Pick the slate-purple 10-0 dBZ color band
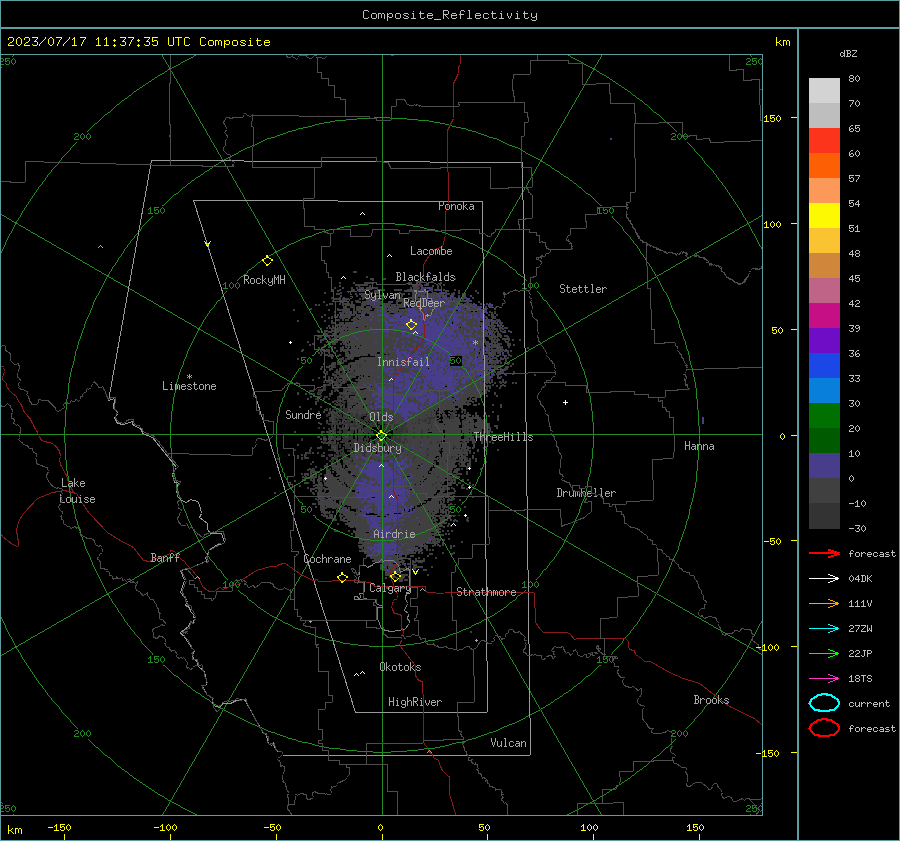The width and height of the screenshot is (900, 841). [x=824, y=465]
